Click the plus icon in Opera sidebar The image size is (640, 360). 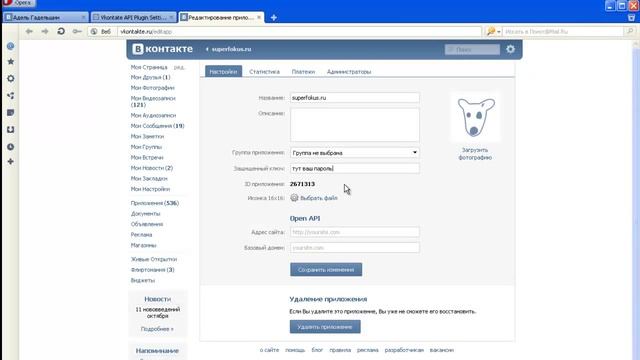pyautogui.click(x=11, y=162)
